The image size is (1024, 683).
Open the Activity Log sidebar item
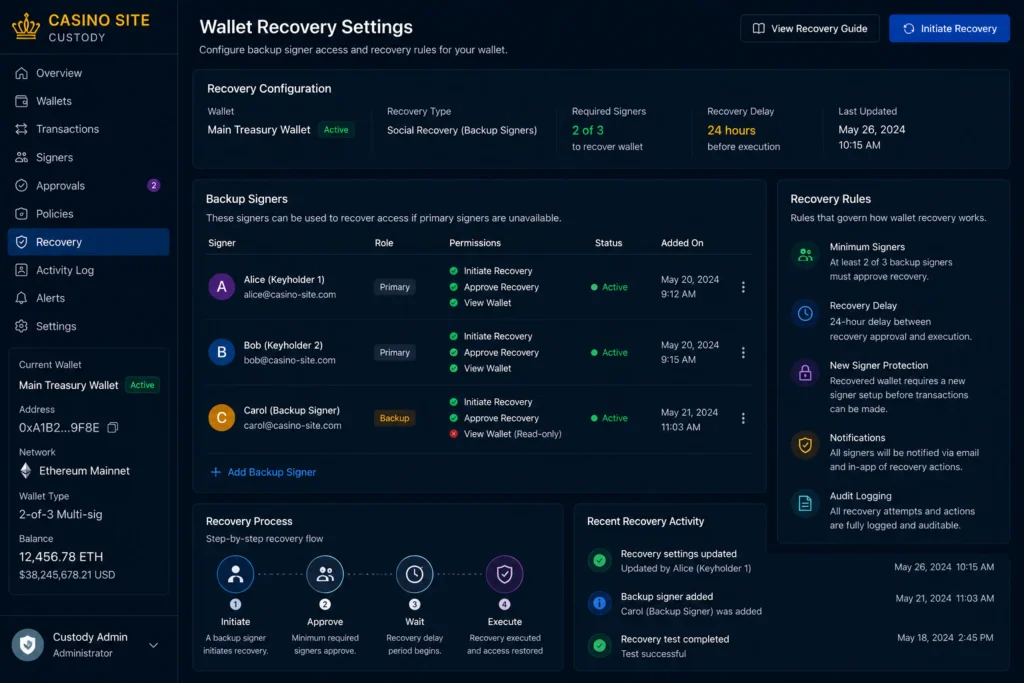(88, 270)
